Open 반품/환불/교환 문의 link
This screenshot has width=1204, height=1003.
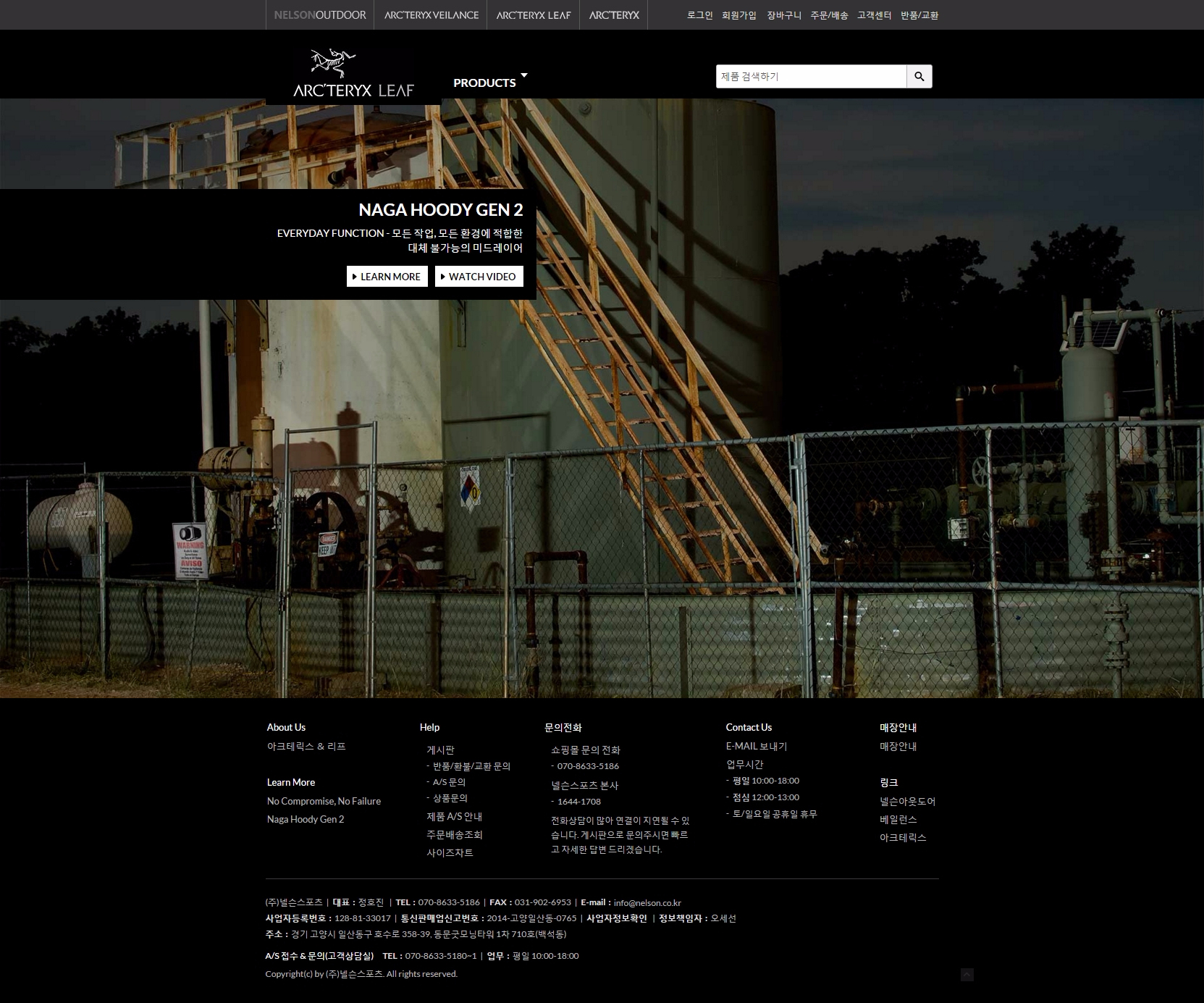pyautogui.click(x=471, y=766)
